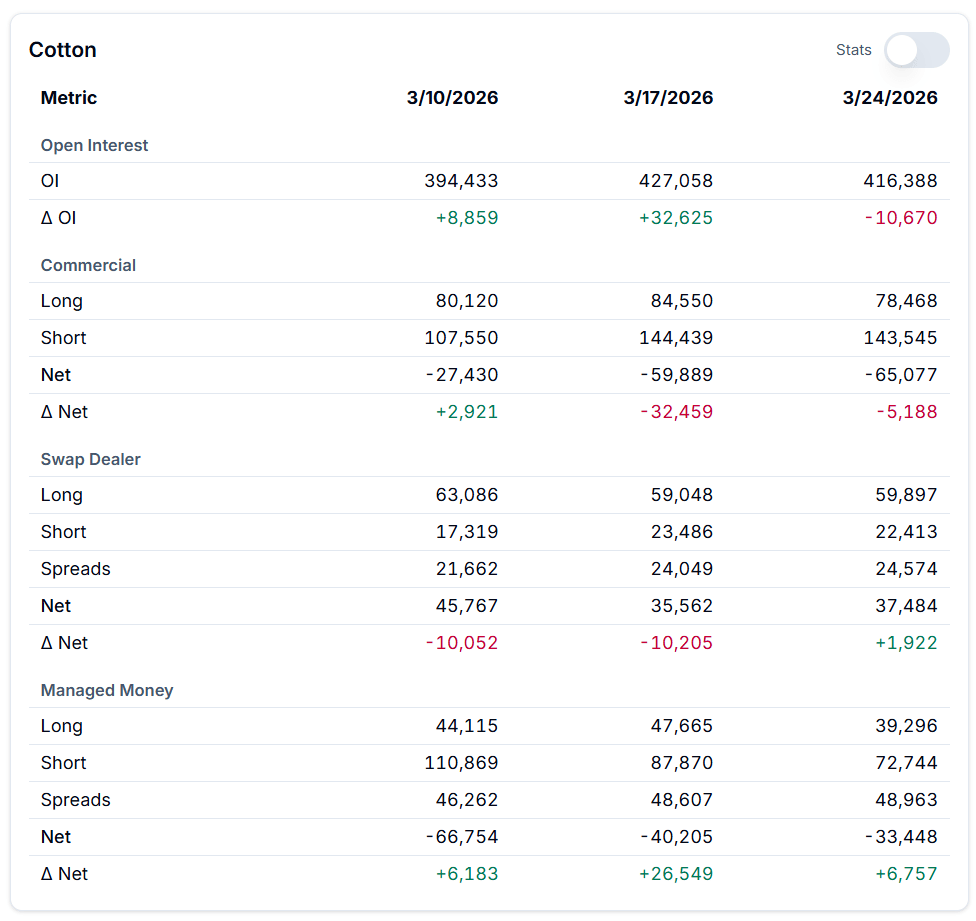Select the 3/10/2026 column header
Screen dimensions: 976x921
tap(452, 98)
